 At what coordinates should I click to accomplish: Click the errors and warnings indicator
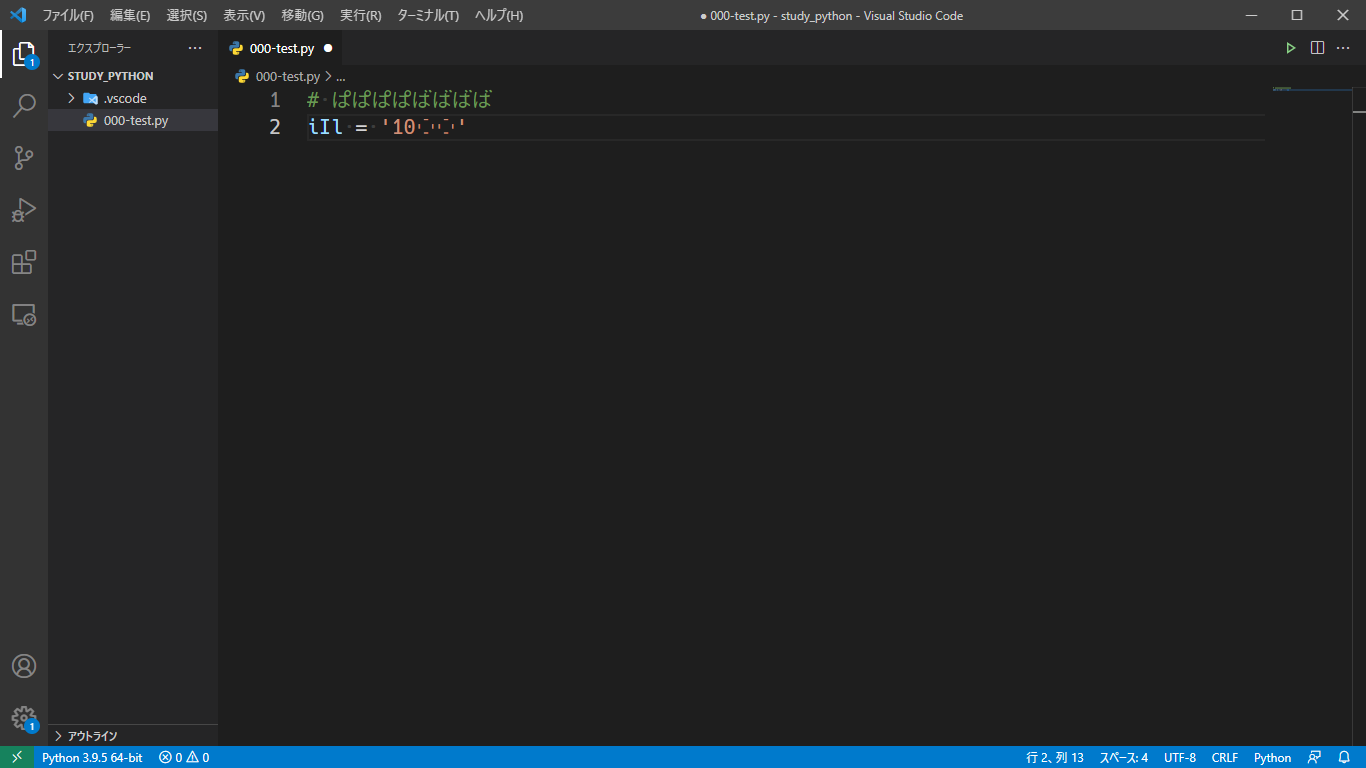pos(183,757)
